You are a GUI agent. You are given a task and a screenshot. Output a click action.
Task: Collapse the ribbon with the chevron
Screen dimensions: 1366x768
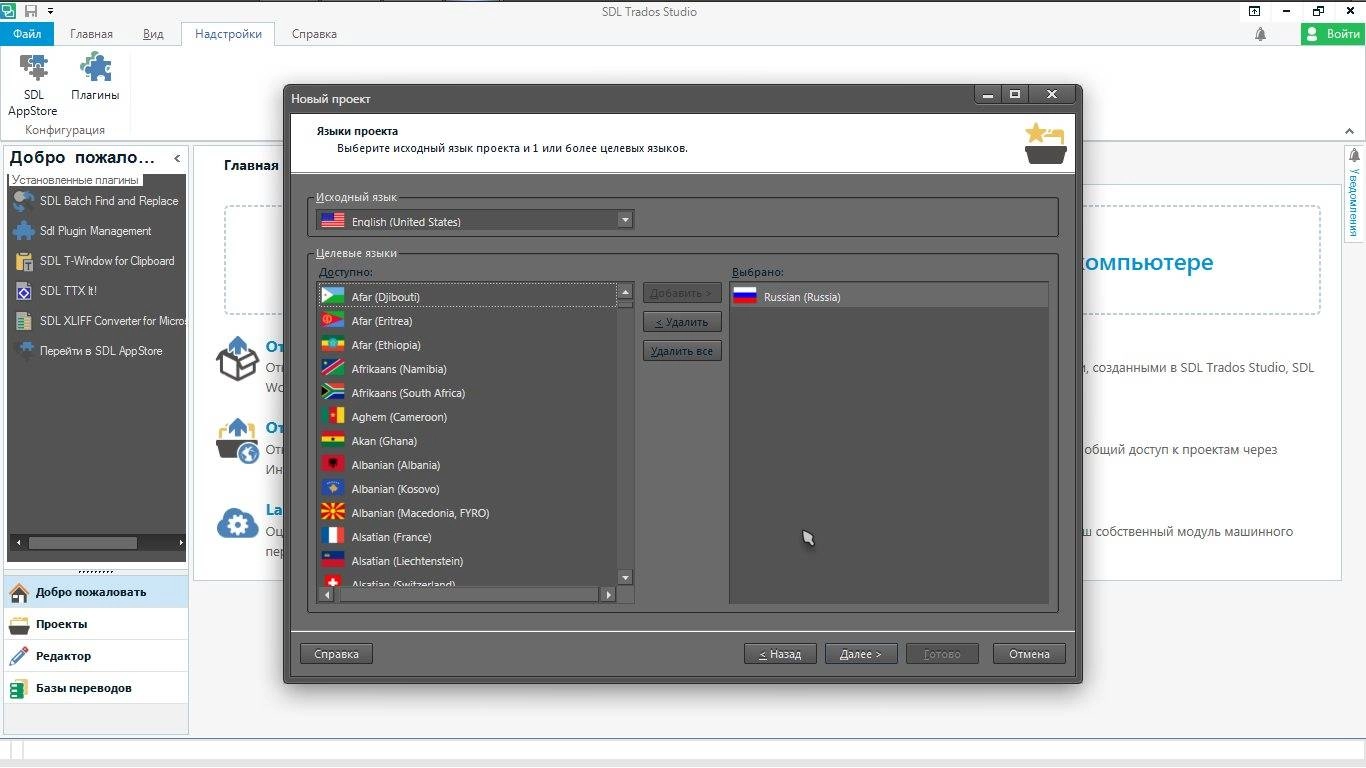tap(1350, 131)
